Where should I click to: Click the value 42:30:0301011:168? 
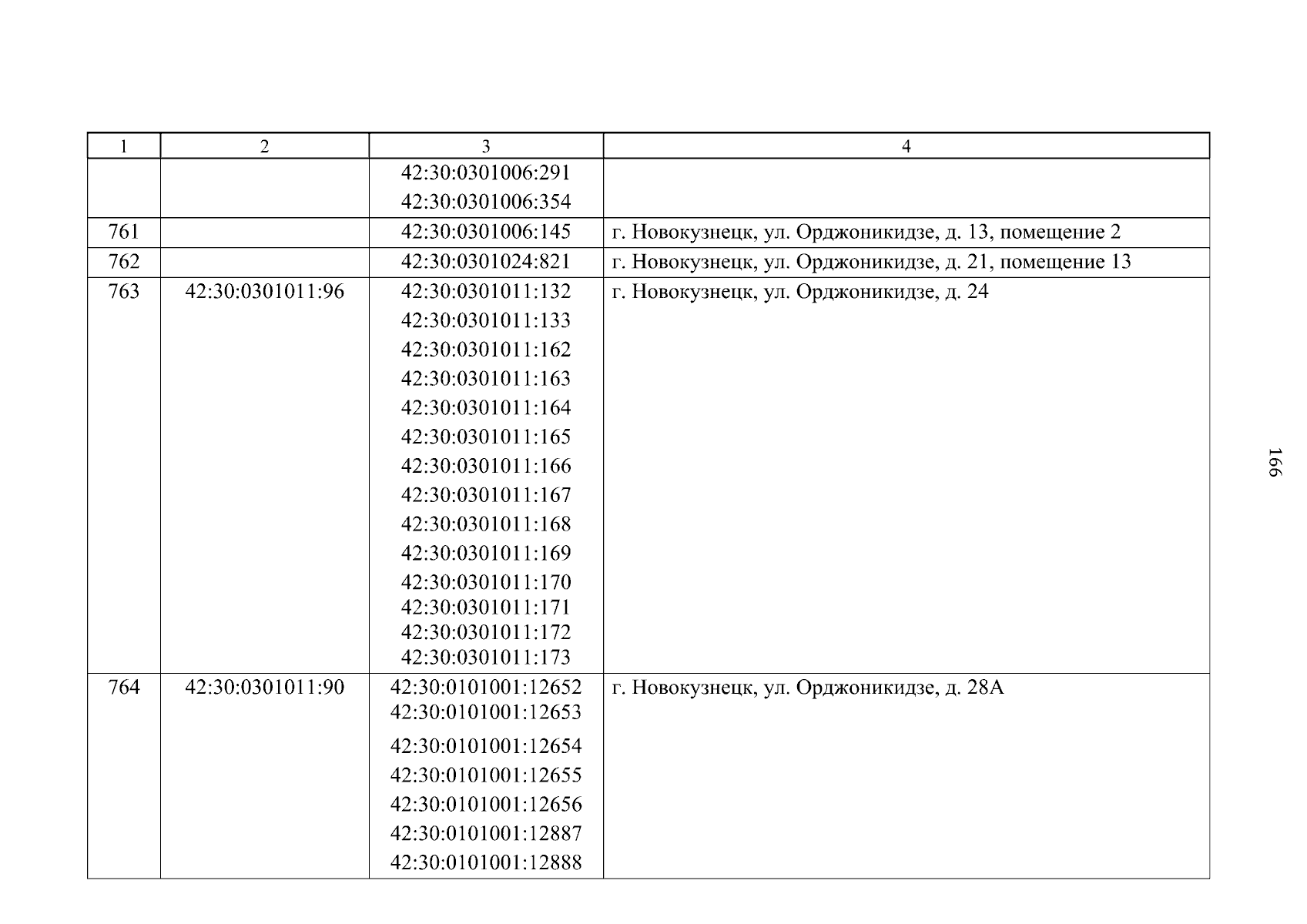pos(486,524)
